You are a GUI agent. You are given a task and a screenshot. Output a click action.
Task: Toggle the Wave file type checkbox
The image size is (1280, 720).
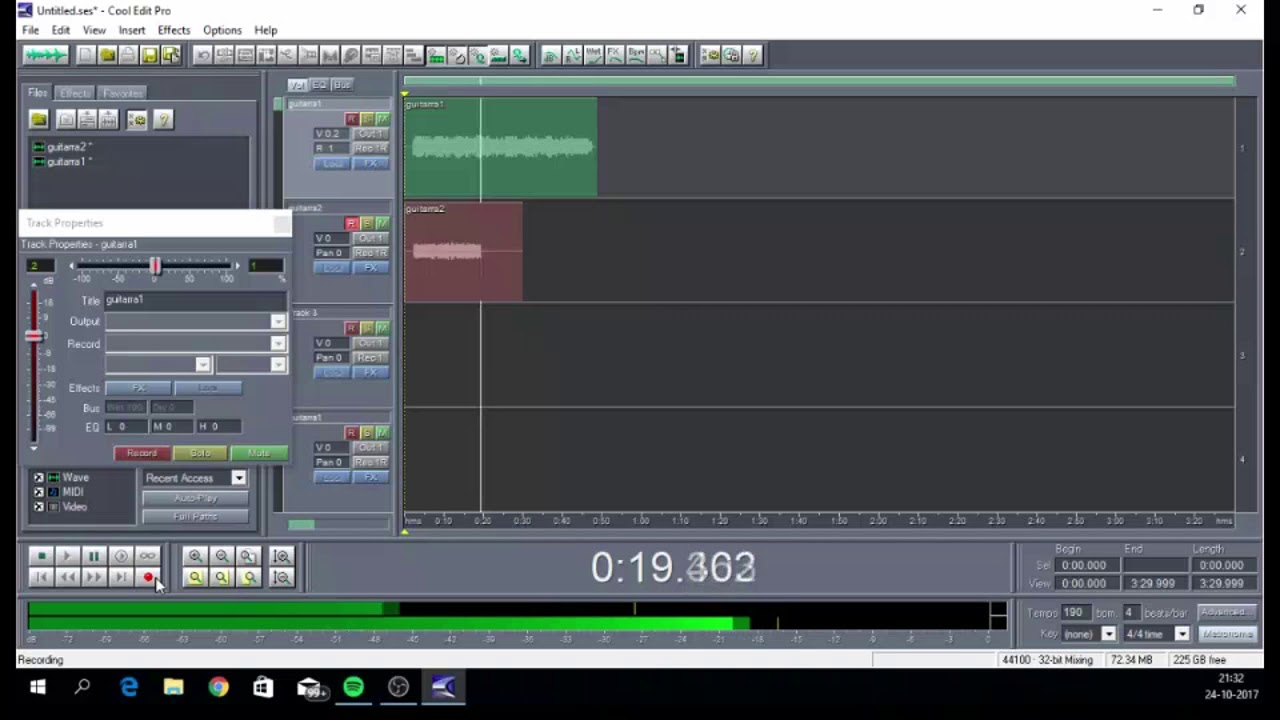39,478
